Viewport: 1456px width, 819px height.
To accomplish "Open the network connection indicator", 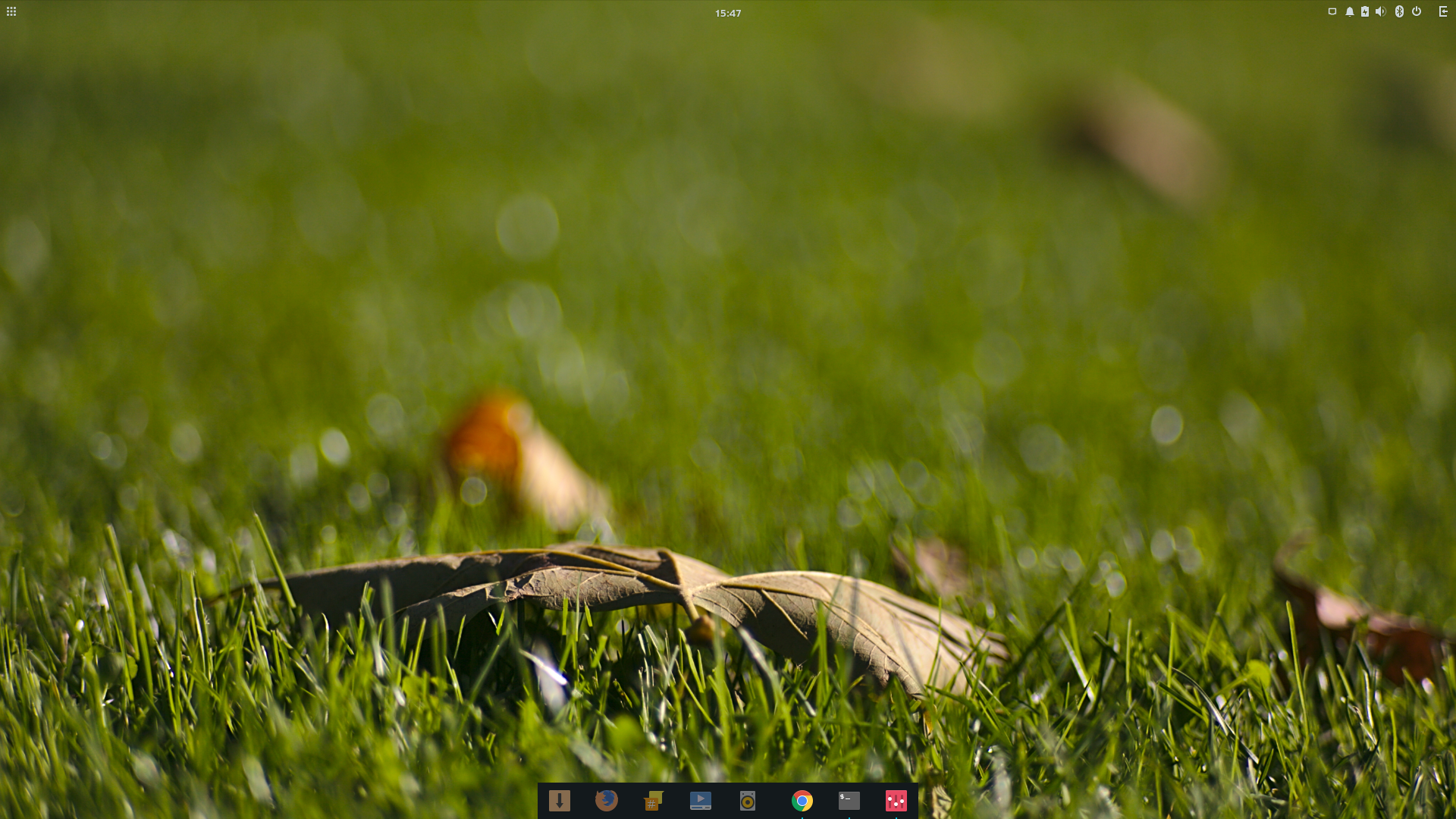I will point(1332,11).
